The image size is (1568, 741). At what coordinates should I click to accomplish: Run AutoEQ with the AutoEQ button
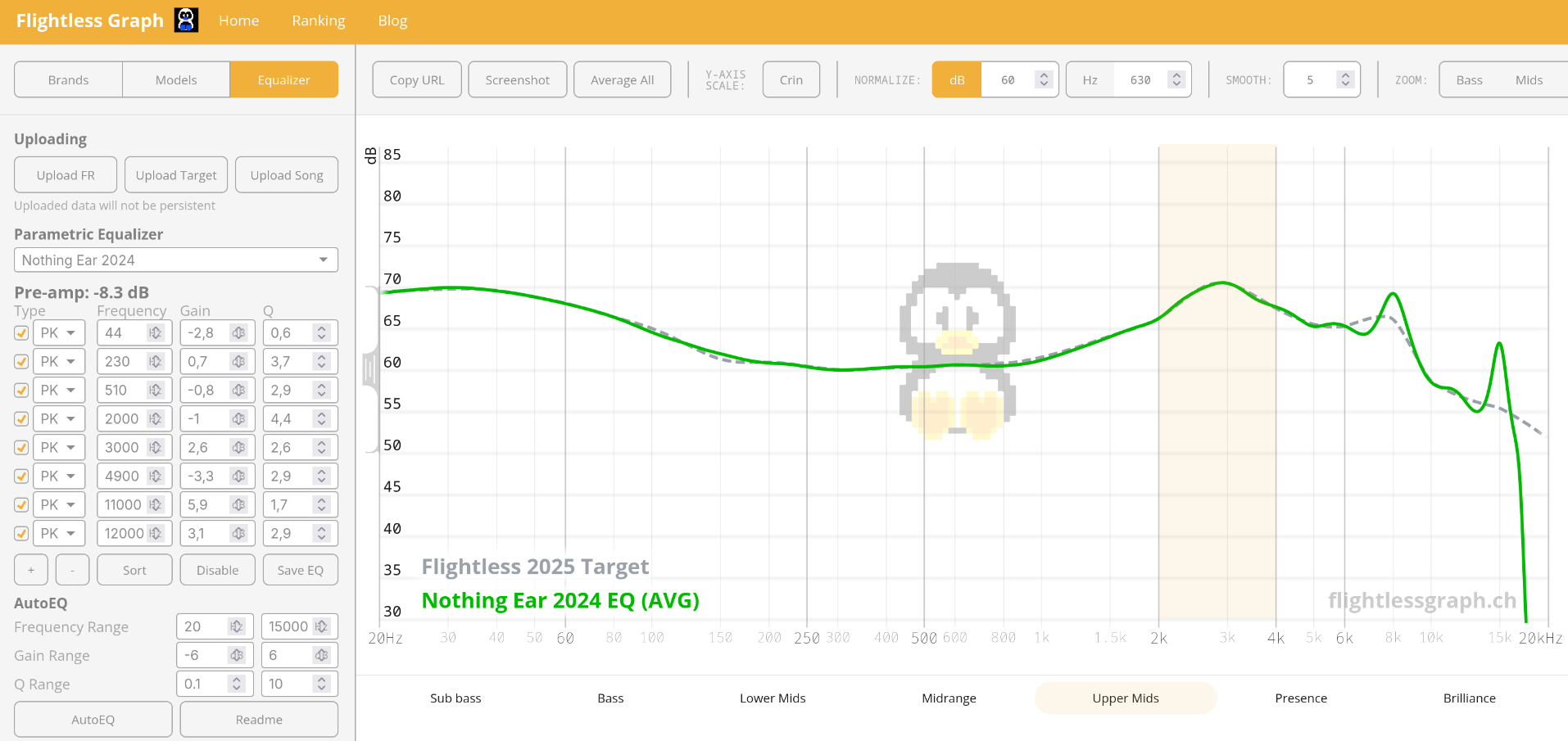(93, 719)
